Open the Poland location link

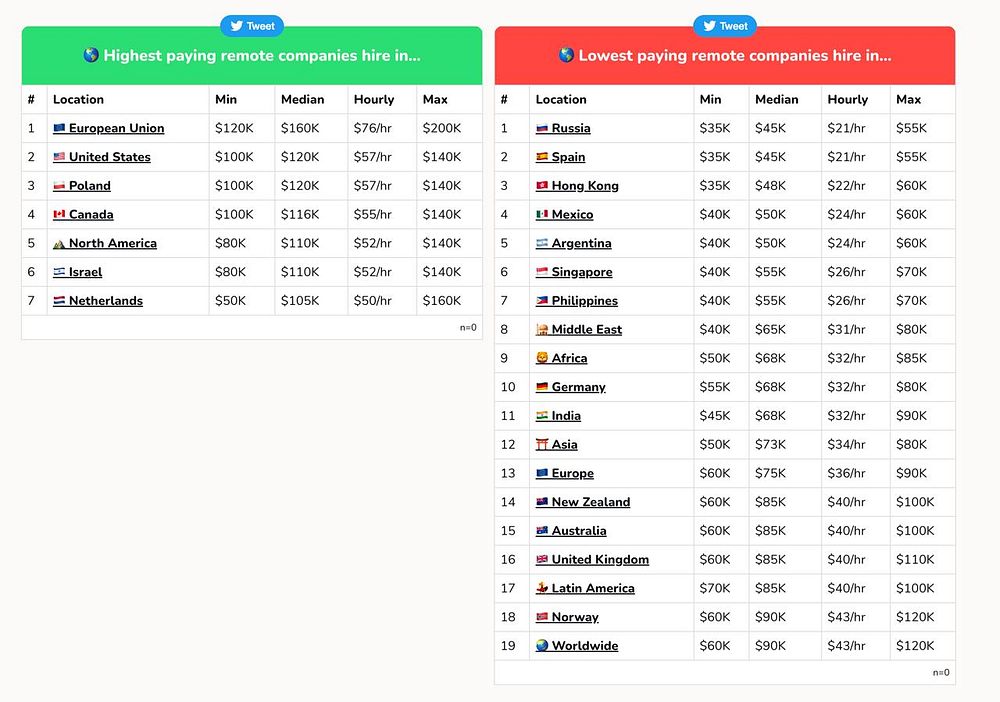[90, 186]
